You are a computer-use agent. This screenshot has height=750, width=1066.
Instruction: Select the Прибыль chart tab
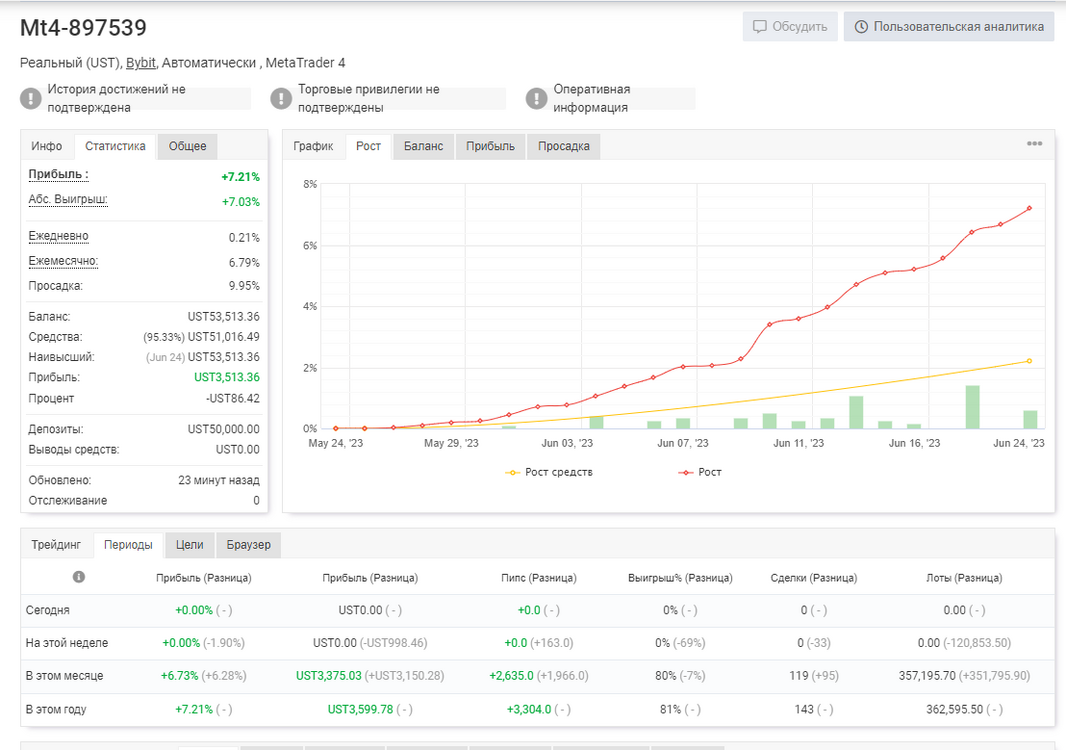(x=490, y=146)
